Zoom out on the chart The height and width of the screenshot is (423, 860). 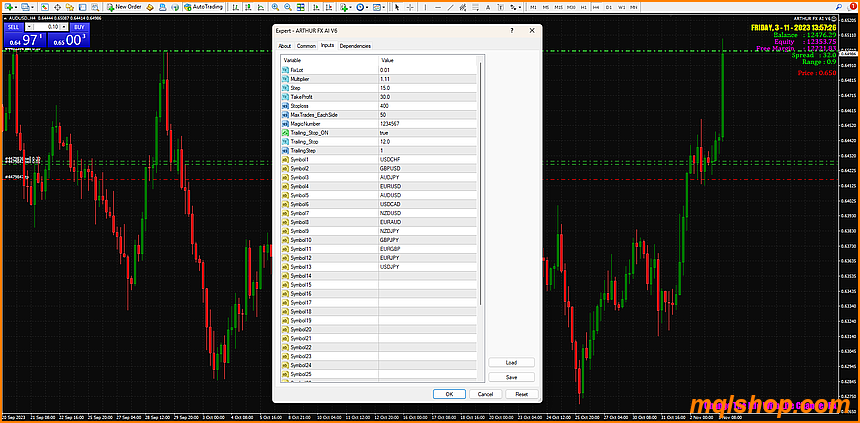pyautogui.click(x=287, y=7)
